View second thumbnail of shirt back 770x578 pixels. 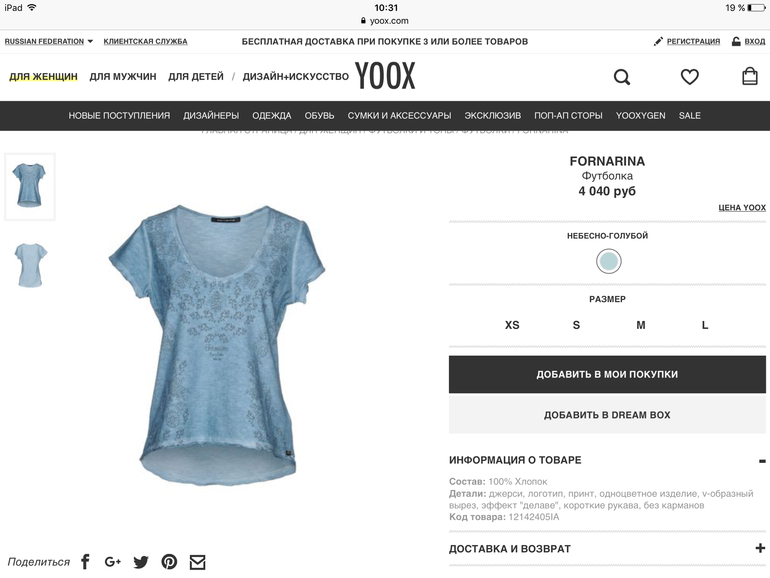(x=30, y=265)
